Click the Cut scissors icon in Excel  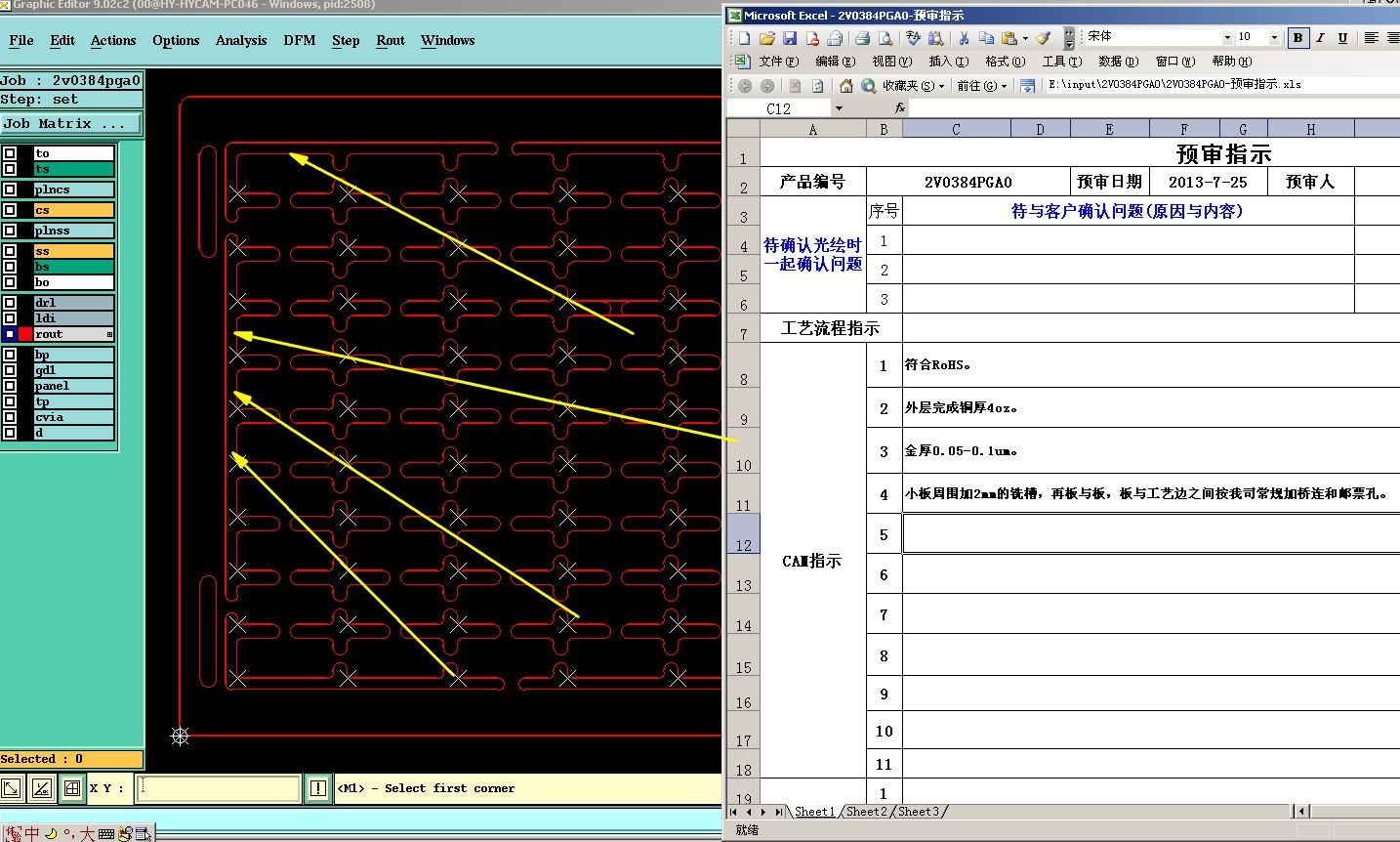[964, 38]
